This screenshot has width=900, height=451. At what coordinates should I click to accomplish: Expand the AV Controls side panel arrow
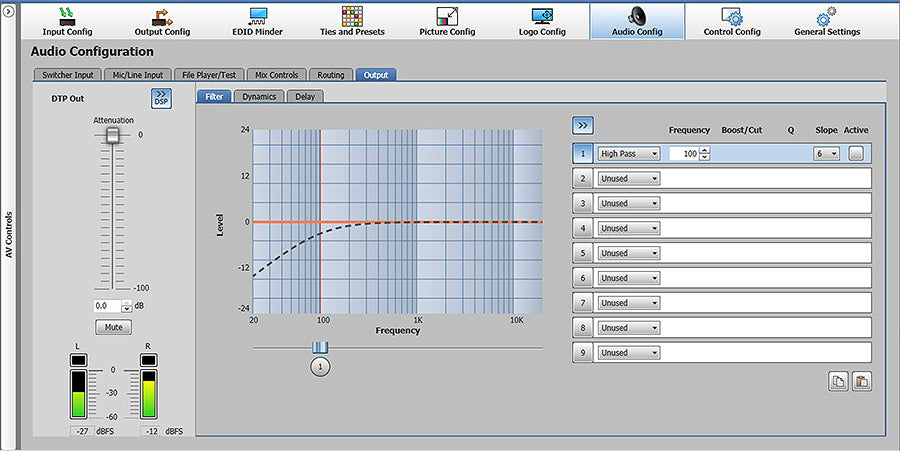tap(9, 11)
